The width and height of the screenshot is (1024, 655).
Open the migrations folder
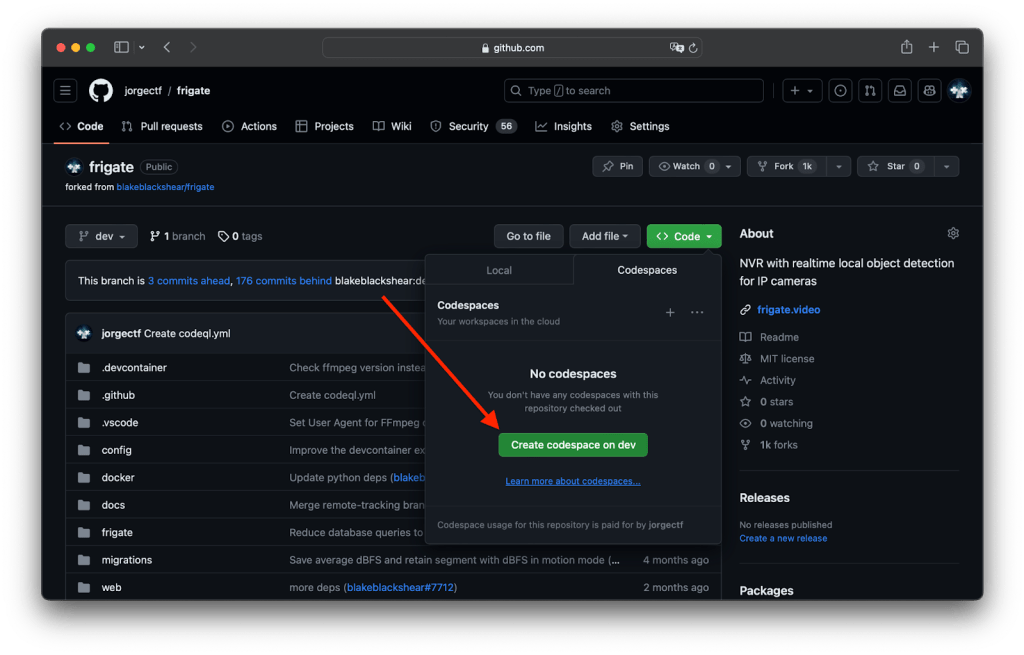point(127,560)
